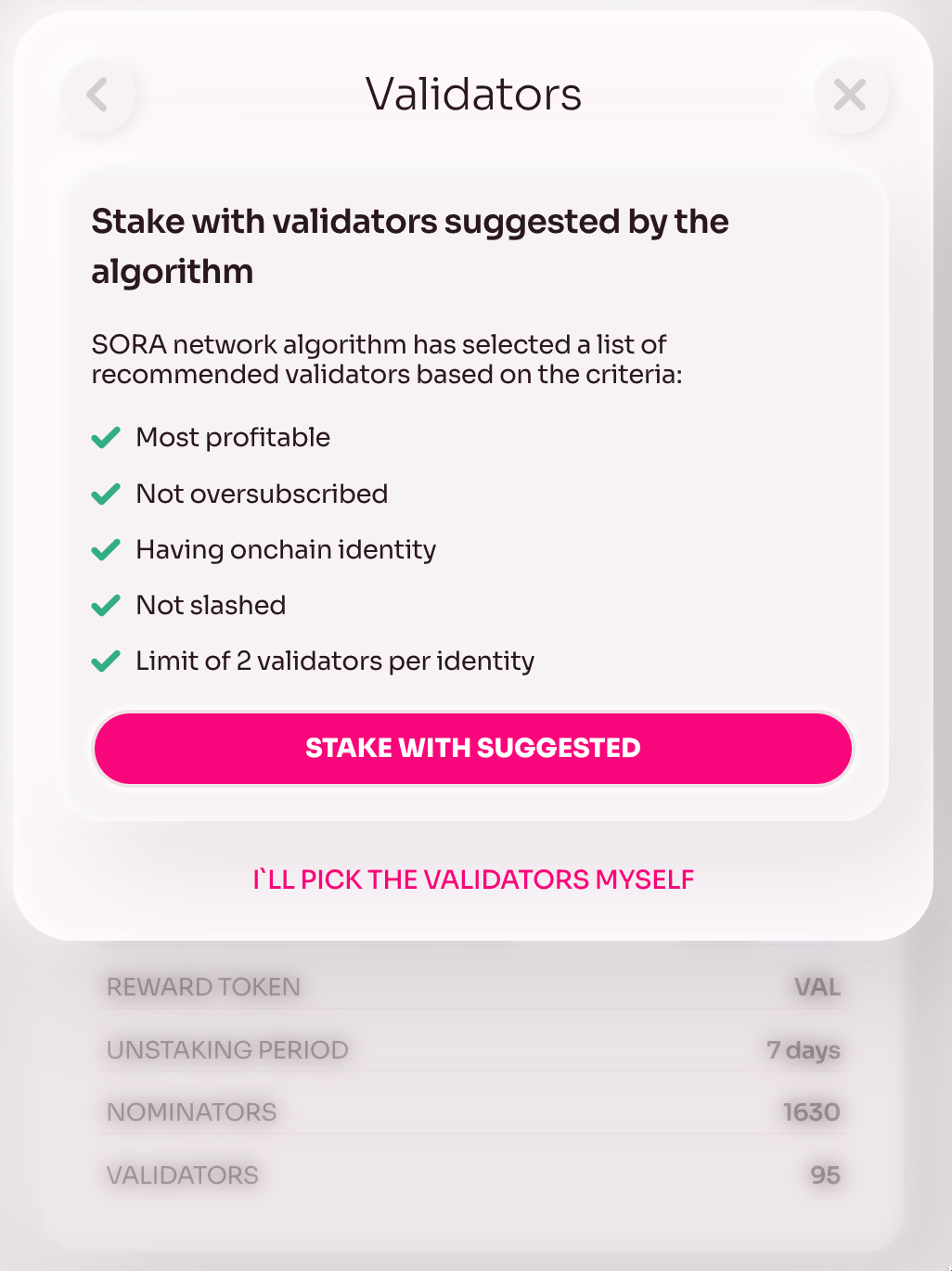Click the Nominators row with 1630
The image size is (952, 1271).
pyautogui.click(x=473, y=1112)
